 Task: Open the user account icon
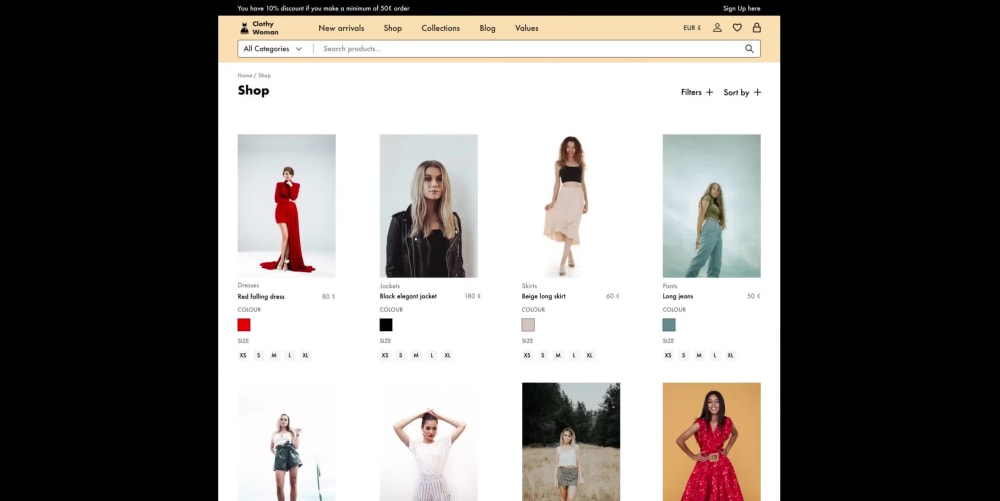[717, 28]
